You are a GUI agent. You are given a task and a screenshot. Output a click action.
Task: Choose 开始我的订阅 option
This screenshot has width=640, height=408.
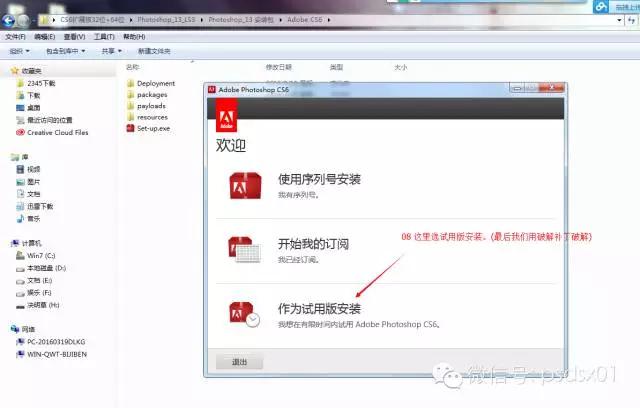(x=313, y=244)
